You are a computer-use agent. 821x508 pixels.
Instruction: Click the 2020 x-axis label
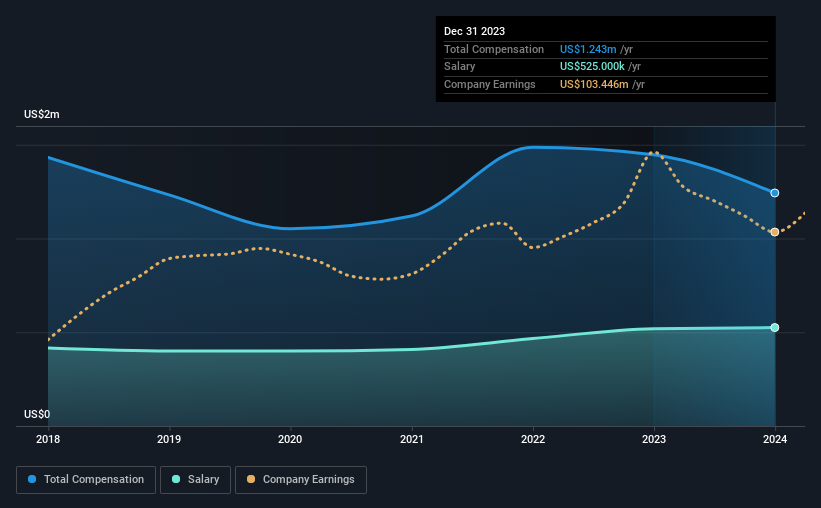[290, 439]
